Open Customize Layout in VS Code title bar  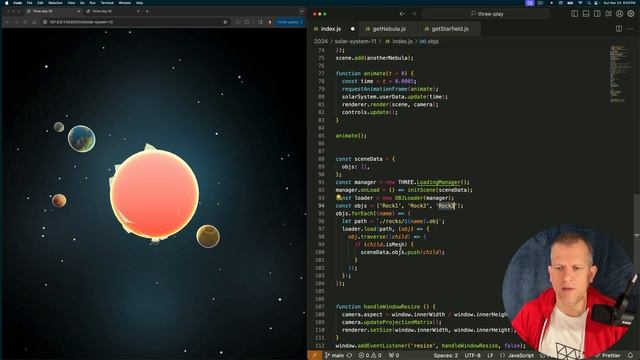pos(608,14)
